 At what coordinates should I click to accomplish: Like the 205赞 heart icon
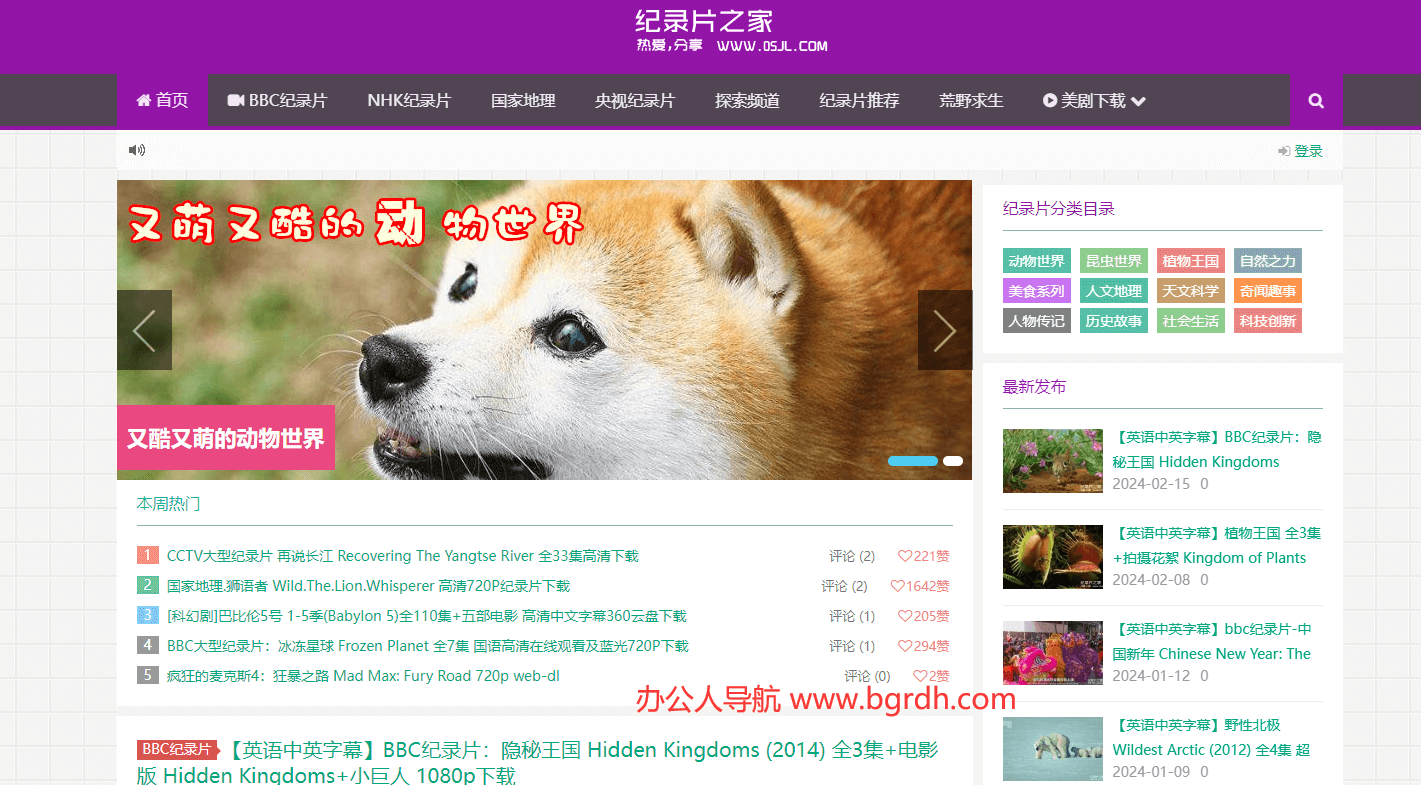(905, 616)
